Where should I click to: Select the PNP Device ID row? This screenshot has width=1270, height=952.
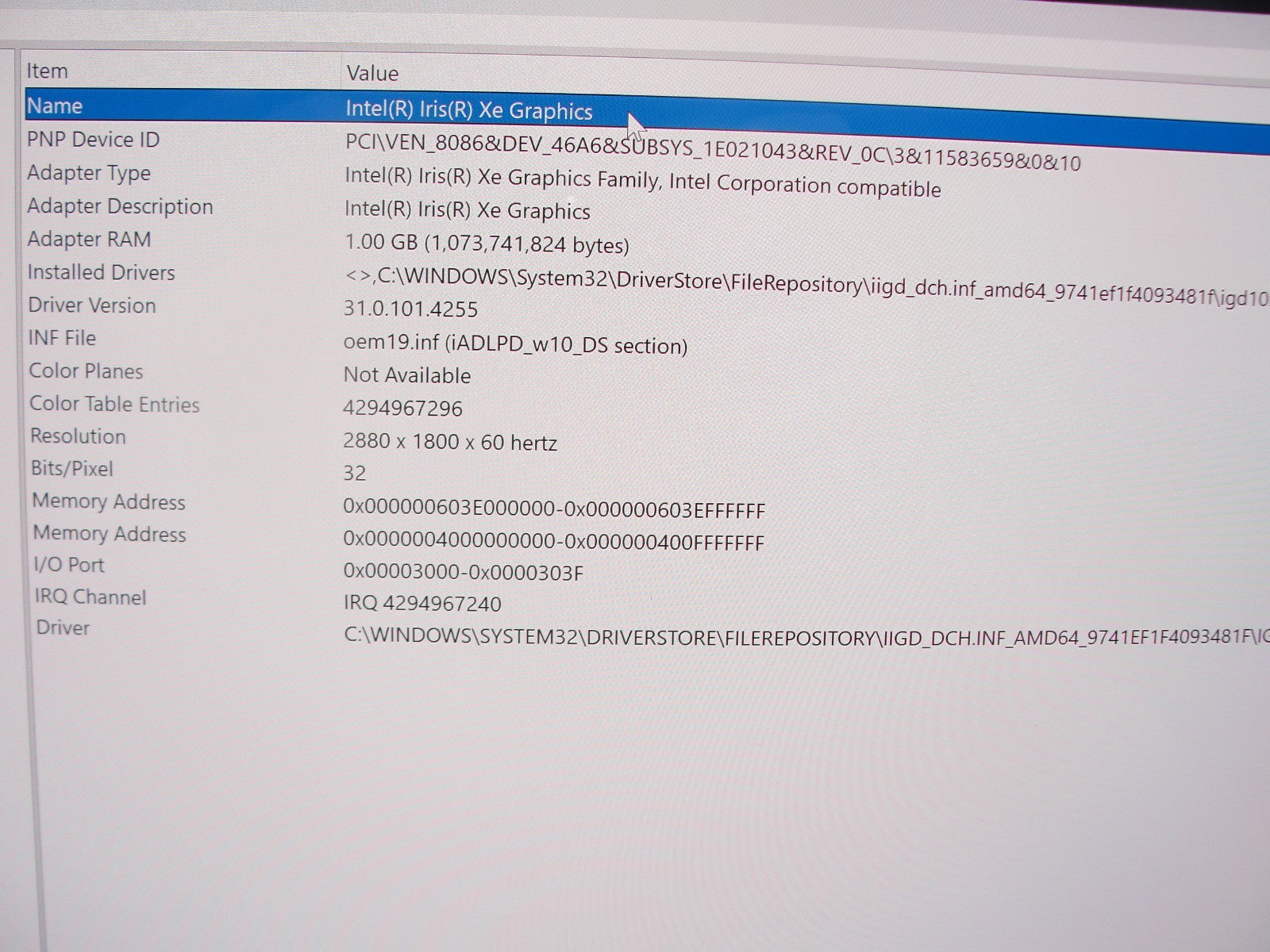[x=94, y=140]
